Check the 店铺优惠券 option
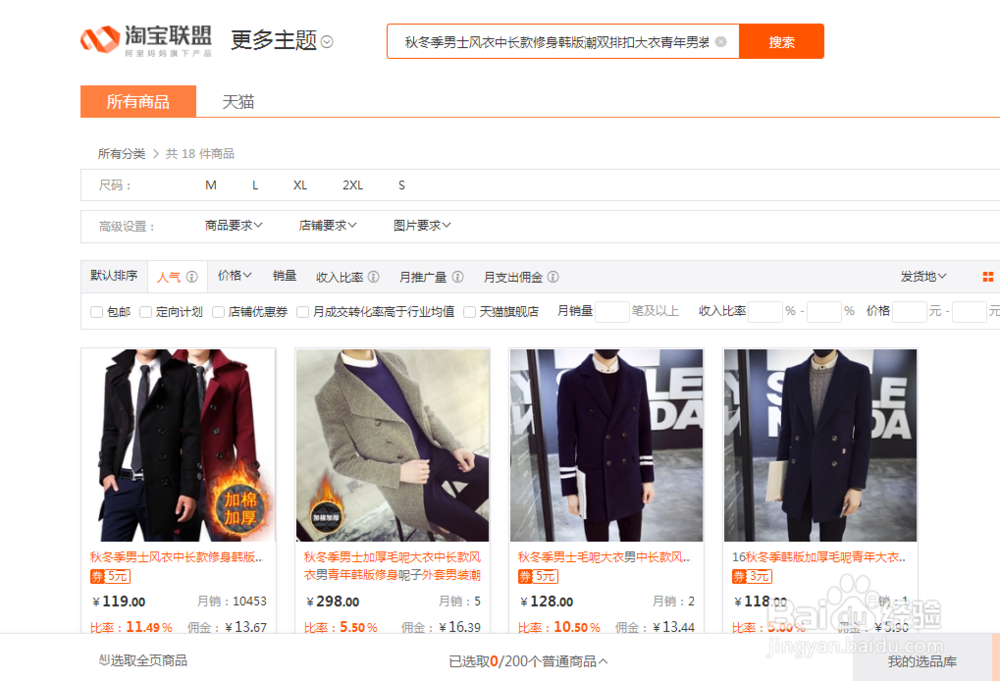This screenshot has width=1000, height=681. click(x=218, y=312)
